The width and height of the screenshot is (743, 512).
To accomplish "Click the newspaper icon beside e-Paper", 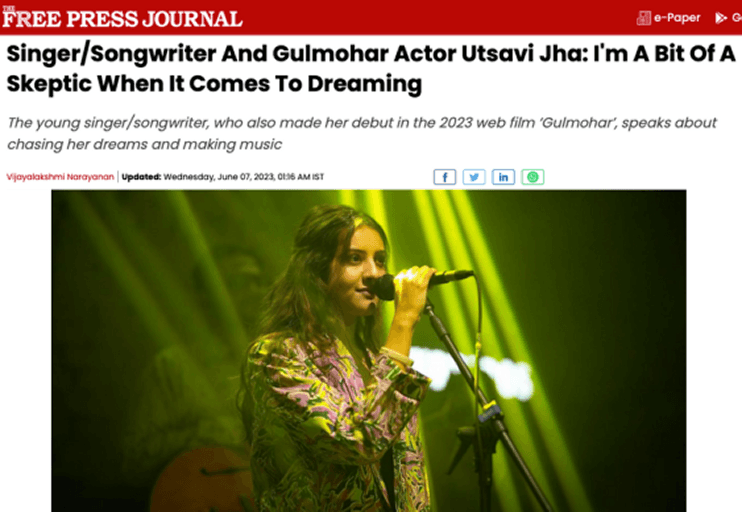I will tap(643, 18).
